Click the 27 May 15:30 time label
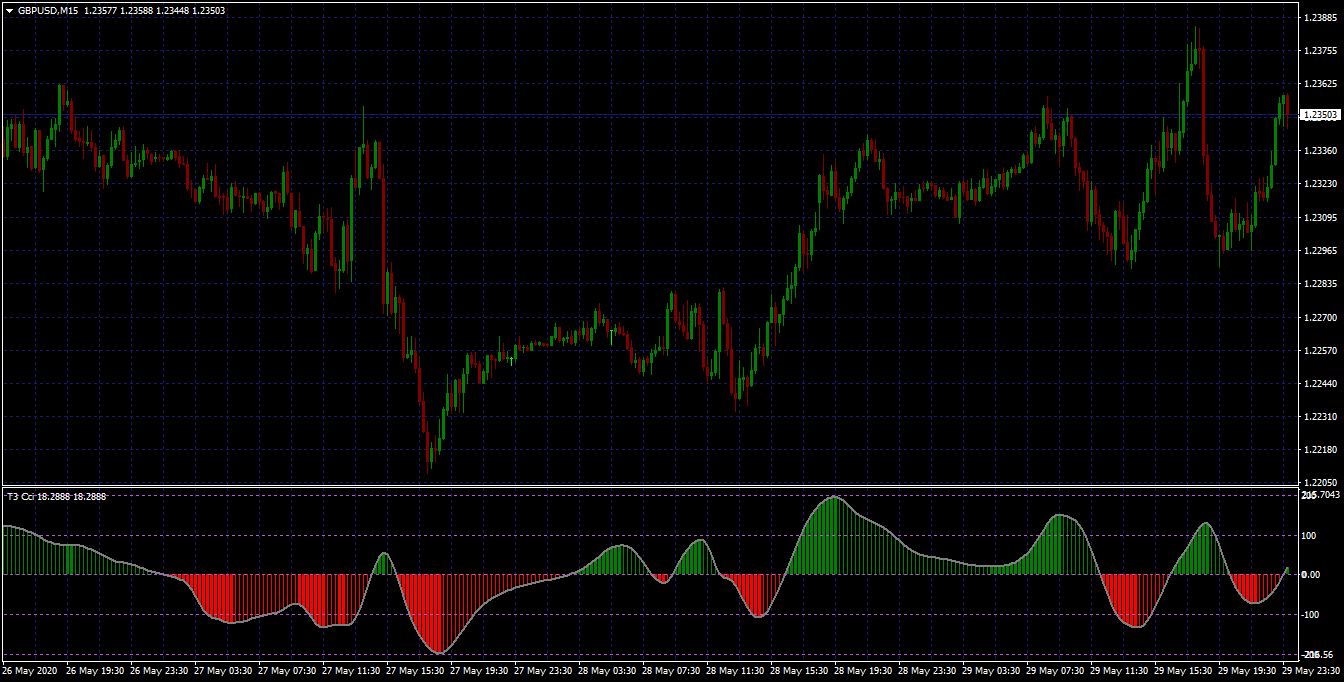The width and height of the screenshot is (1344, 682). pyautogui.click(x=418, y=671)
